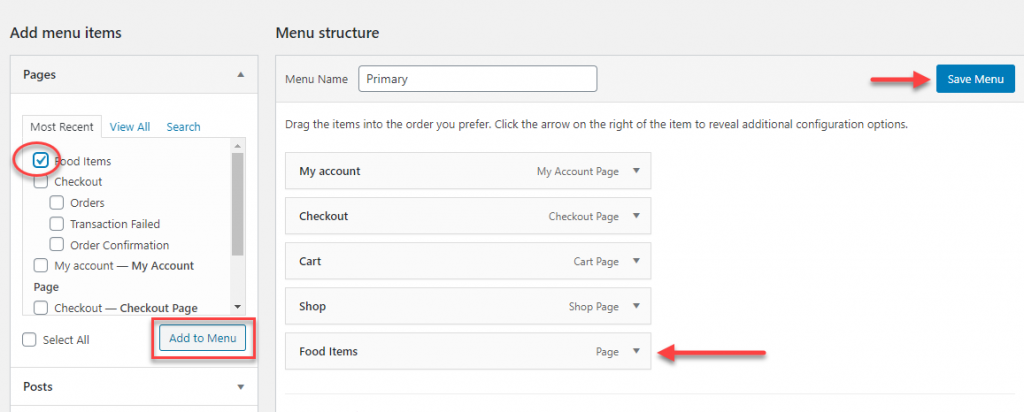This screenshot has height=412, width=1024.
Task: Click the pages list scroll-up arrow
Action: coord(237,146)
